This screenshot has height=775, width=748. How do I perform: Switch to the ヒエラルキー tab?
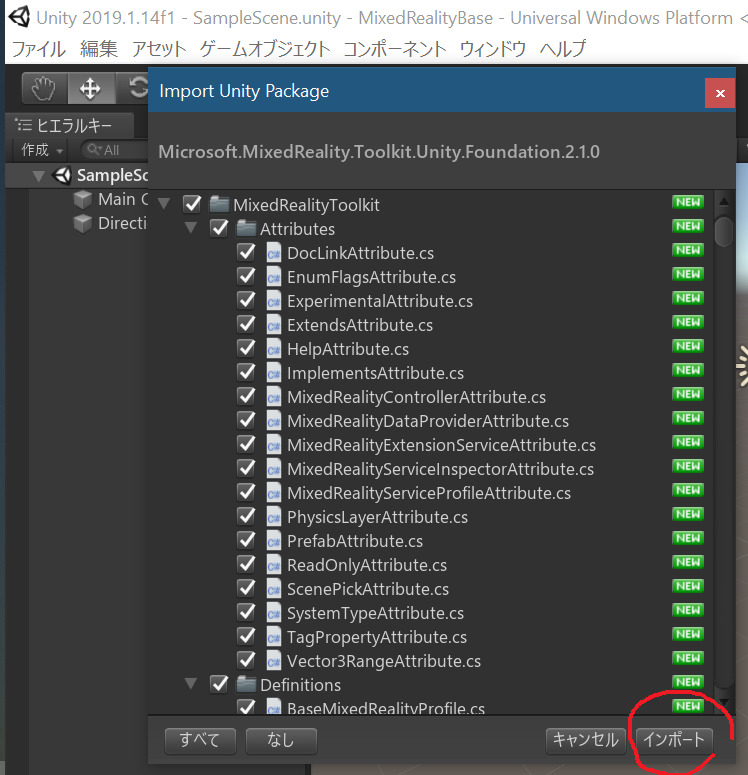point(69,126)
